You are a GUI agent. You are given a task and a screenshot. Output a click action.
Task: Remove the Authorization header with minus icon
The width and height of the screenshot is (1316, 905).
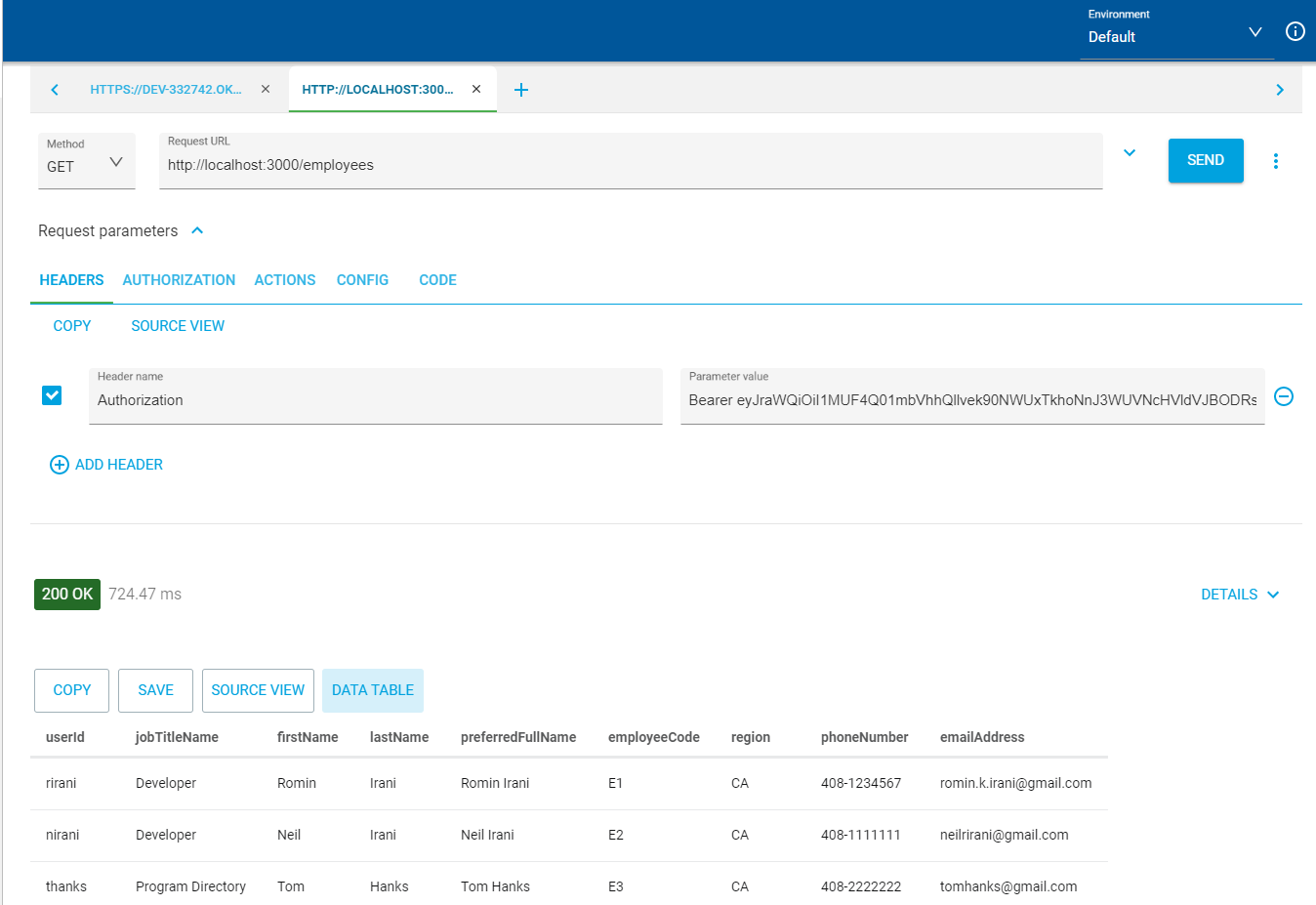[1284, 396]
